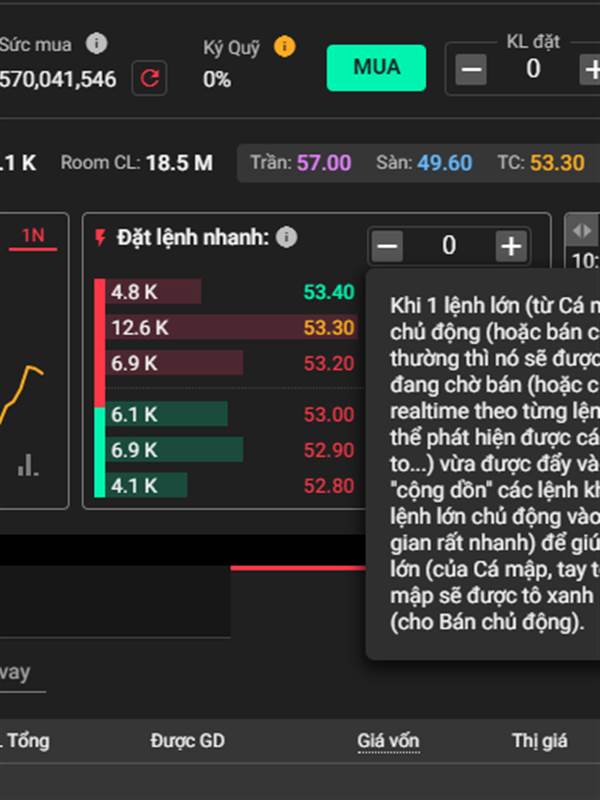Screen dimensions: 600x800
Task: Click the lightning bolt quick order icon
Action: tap(101, 237)
